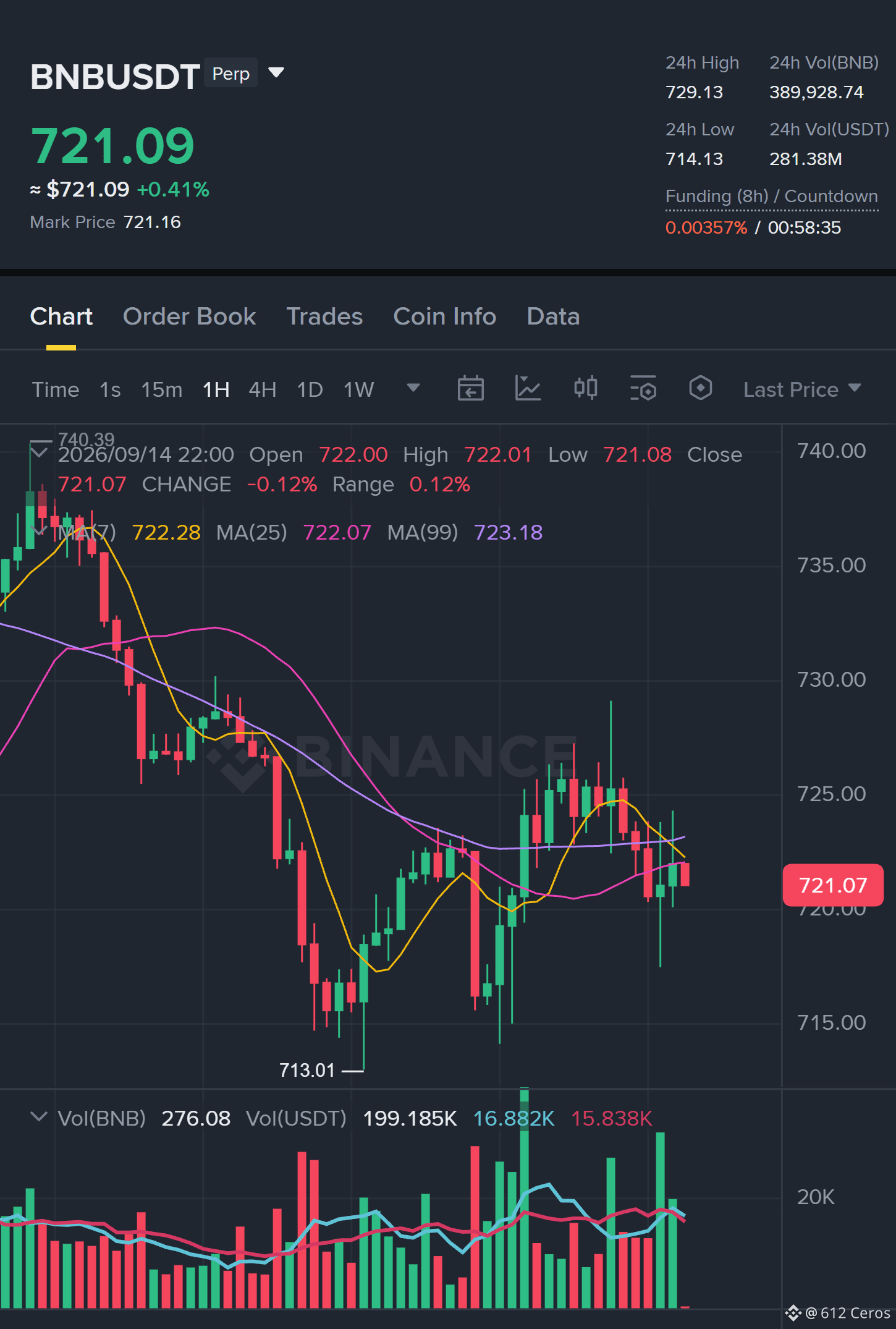Screen dimensions: 896x1329
Task: Click the Binance logo near 612 Ceros
Action: coord(793,1313)
